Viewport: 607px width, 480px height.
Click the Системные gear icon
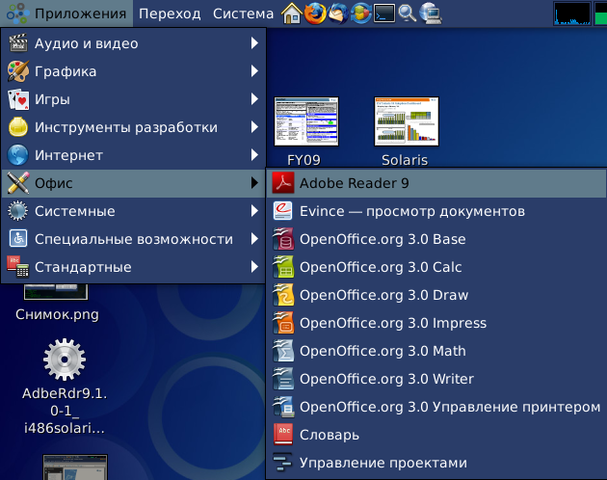18,211
